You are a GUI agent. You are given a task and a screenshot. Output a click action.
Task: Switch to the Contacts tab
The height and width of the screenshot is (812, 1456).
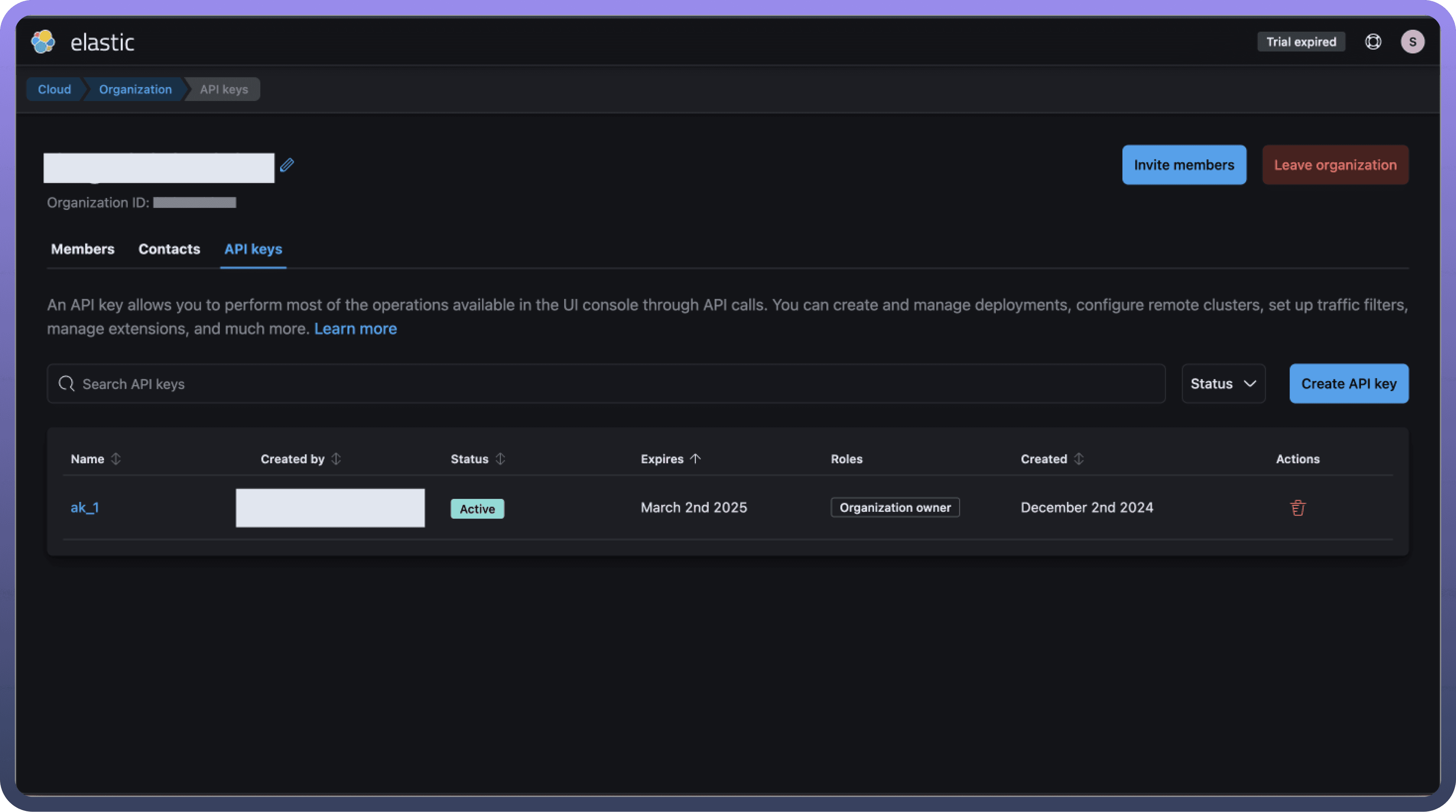[x=169, y=249]
